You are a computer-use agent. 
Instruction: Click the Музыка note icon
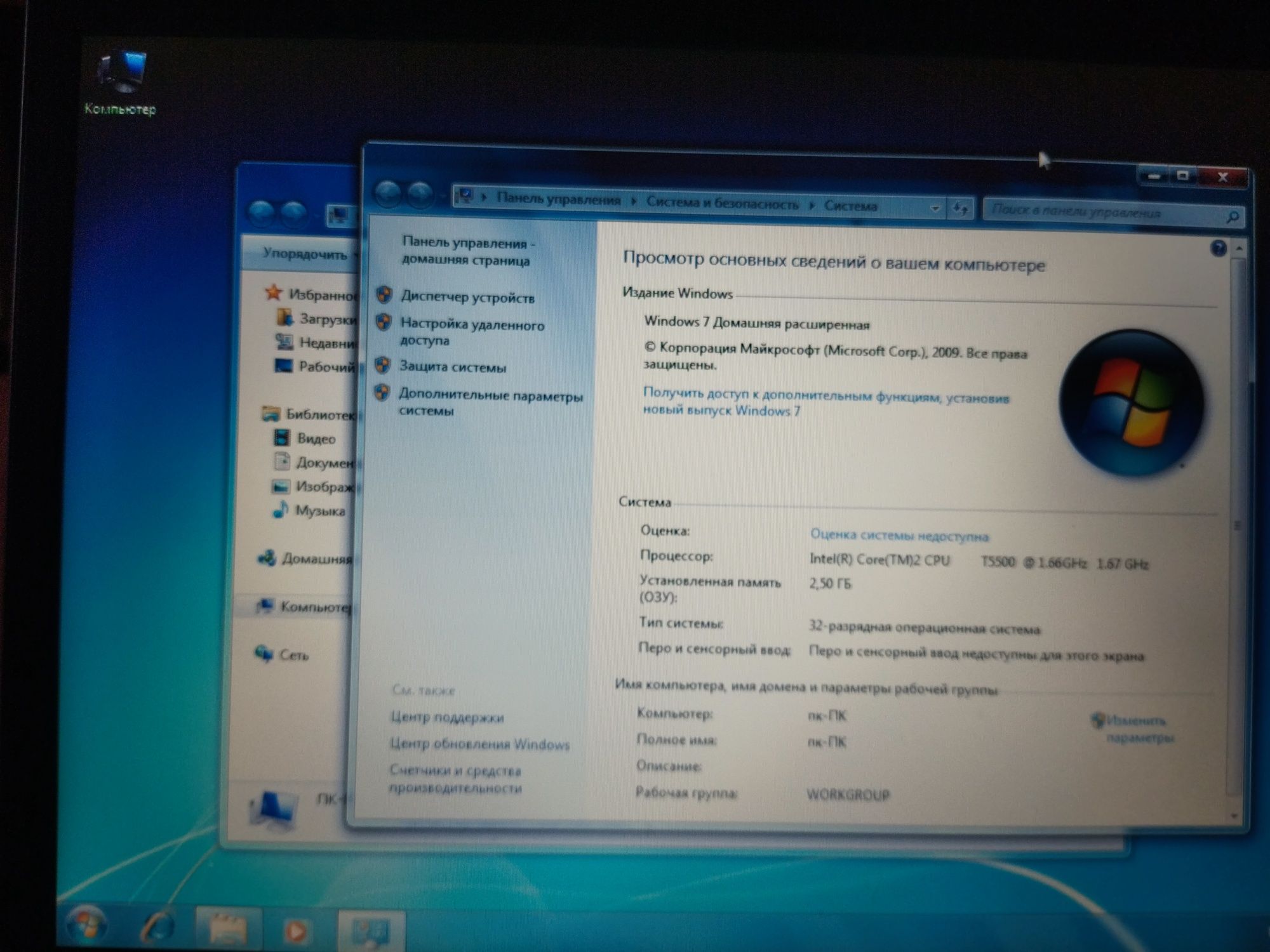(279, 509)
